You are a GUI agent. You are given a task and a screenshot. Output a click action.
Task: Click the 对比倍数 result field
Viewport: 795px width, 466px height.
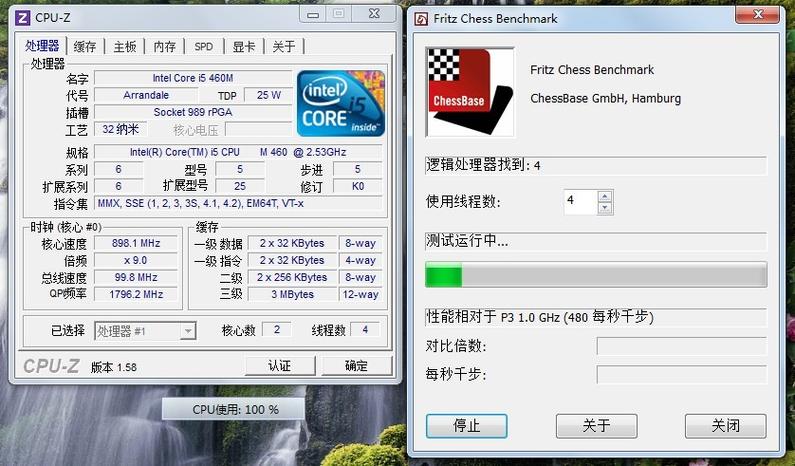[681, 346]
